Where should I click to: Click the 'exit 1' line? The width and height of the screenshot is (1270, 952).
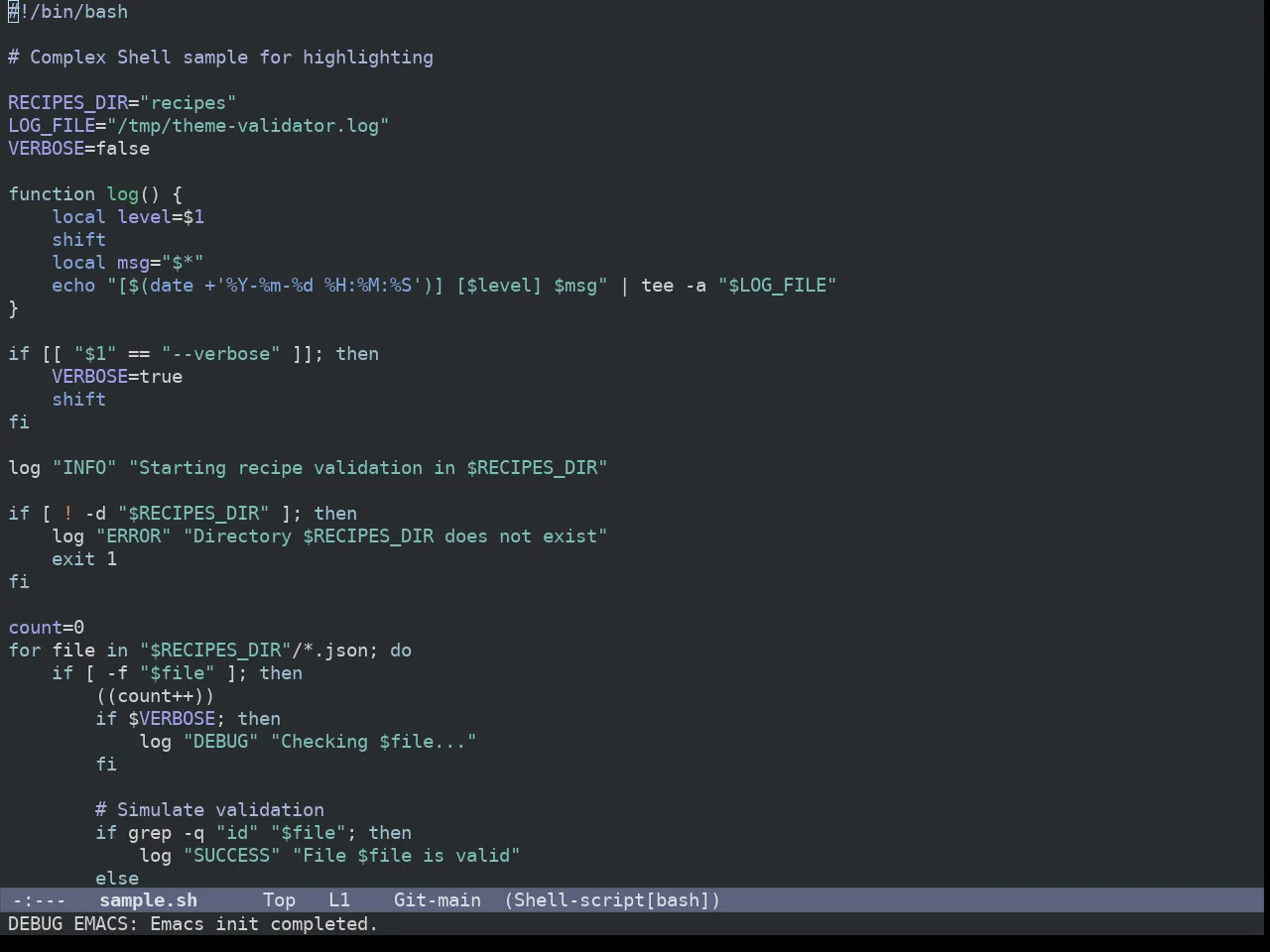84,559
